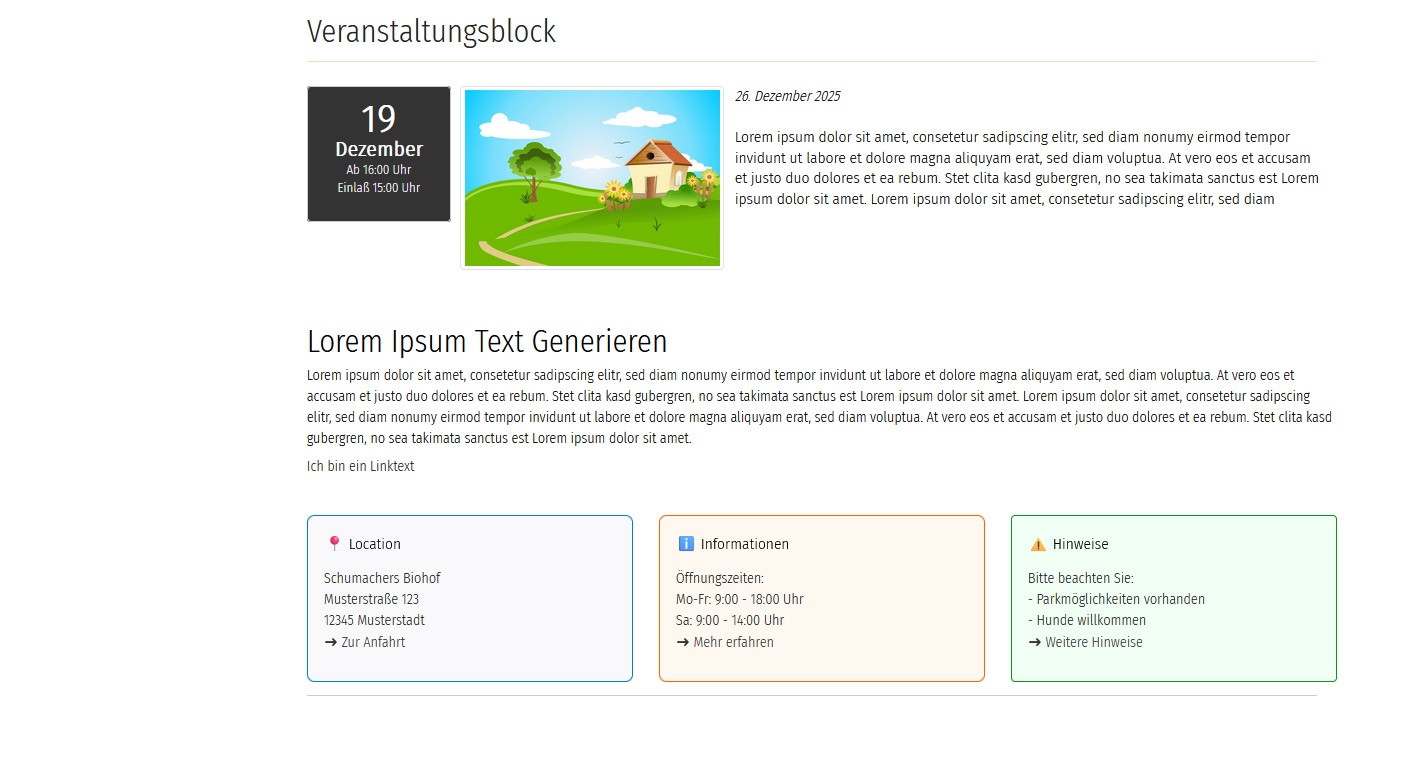Screen dimensions: 1413x762
Task: Click the blue info icon beside Informationen
Action: click(x=686, y=544)
